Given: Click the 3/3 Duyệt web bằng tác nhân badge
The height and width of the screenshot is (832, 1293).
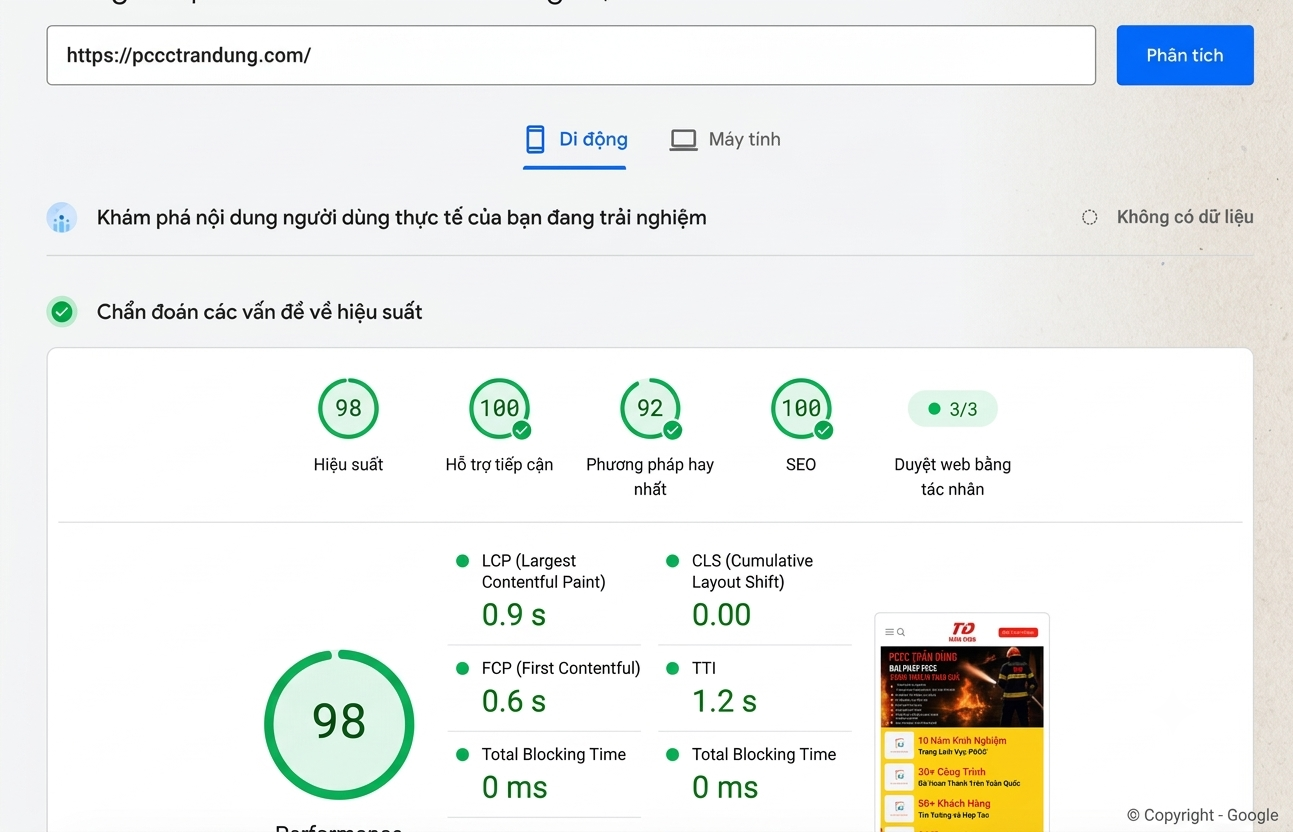Looking at the screenshot, I should [x=952, y=408].
